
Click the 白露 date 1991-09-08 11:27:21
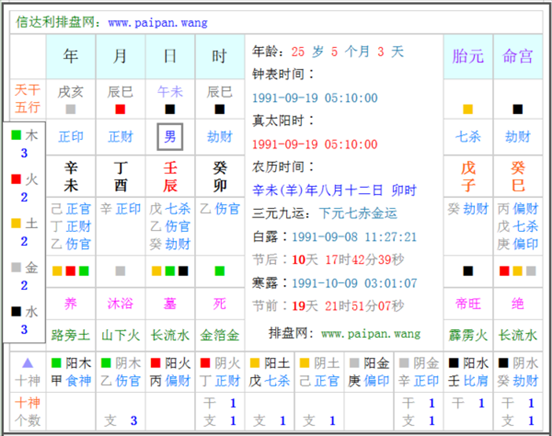tap(354, 237)
